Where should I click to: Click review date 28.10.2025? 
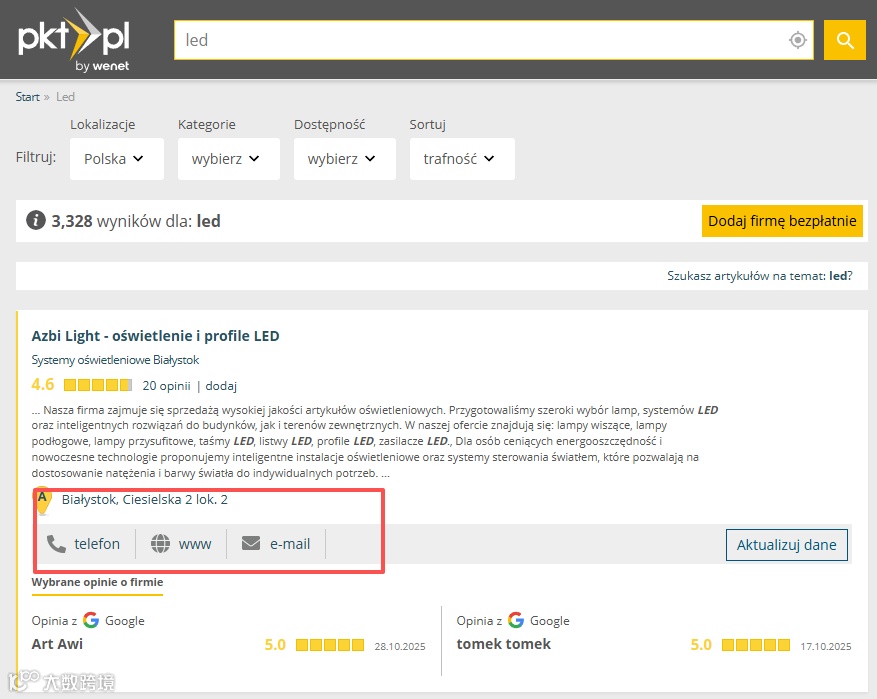coord(400,646)
